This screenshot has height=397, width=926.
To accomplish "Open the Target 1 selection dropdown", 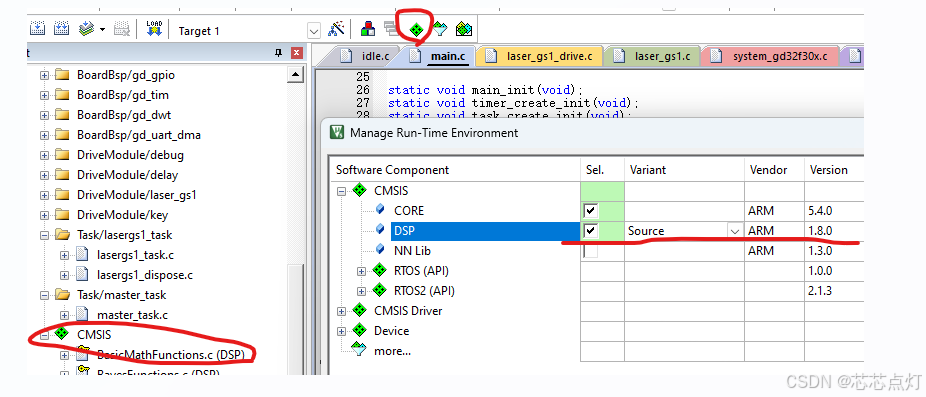I will tap(314, 31).
